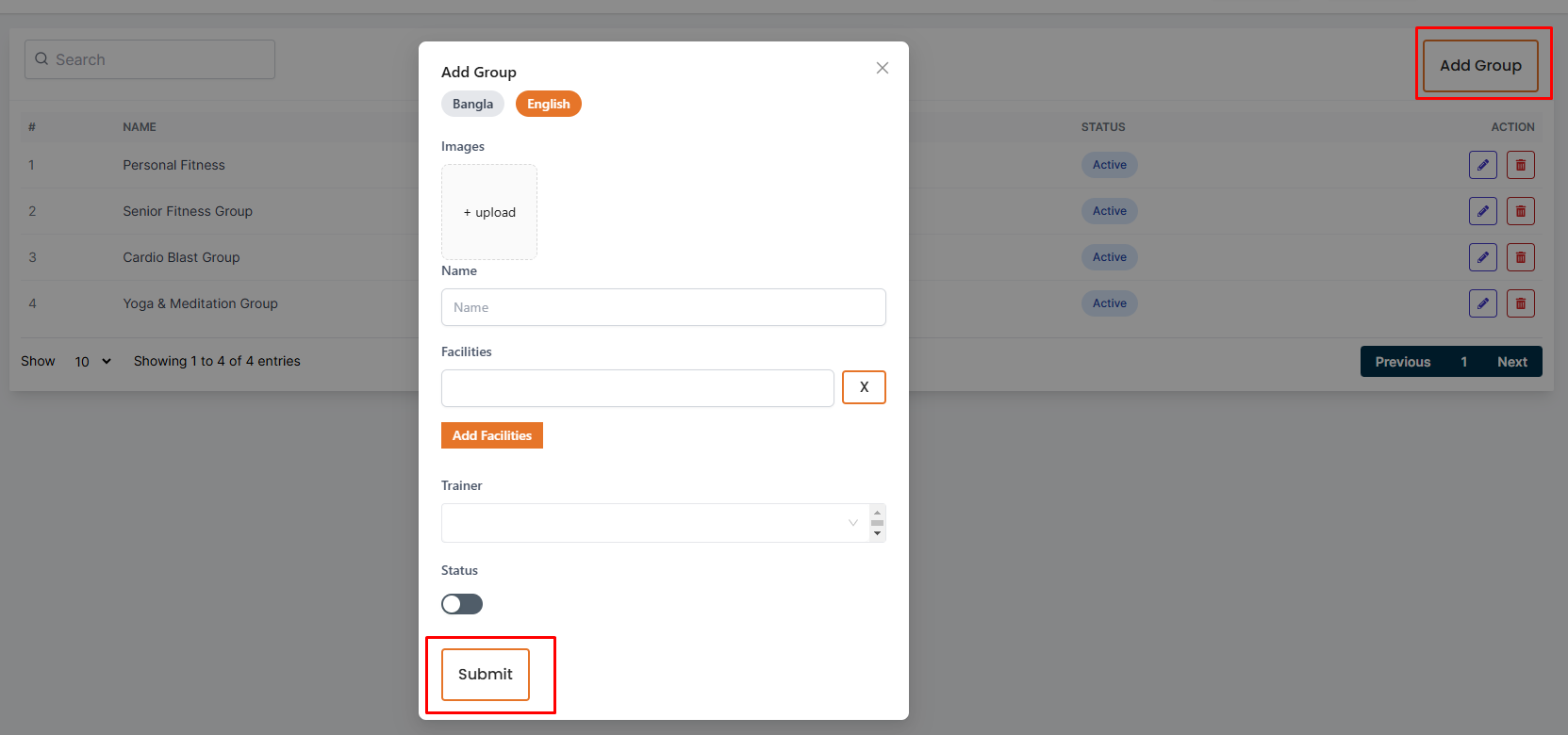Edit the Yoga & Meditation Group row
Image resolution: width=1568 pixels, height=735 pixels.
(x=1482, y=303)
